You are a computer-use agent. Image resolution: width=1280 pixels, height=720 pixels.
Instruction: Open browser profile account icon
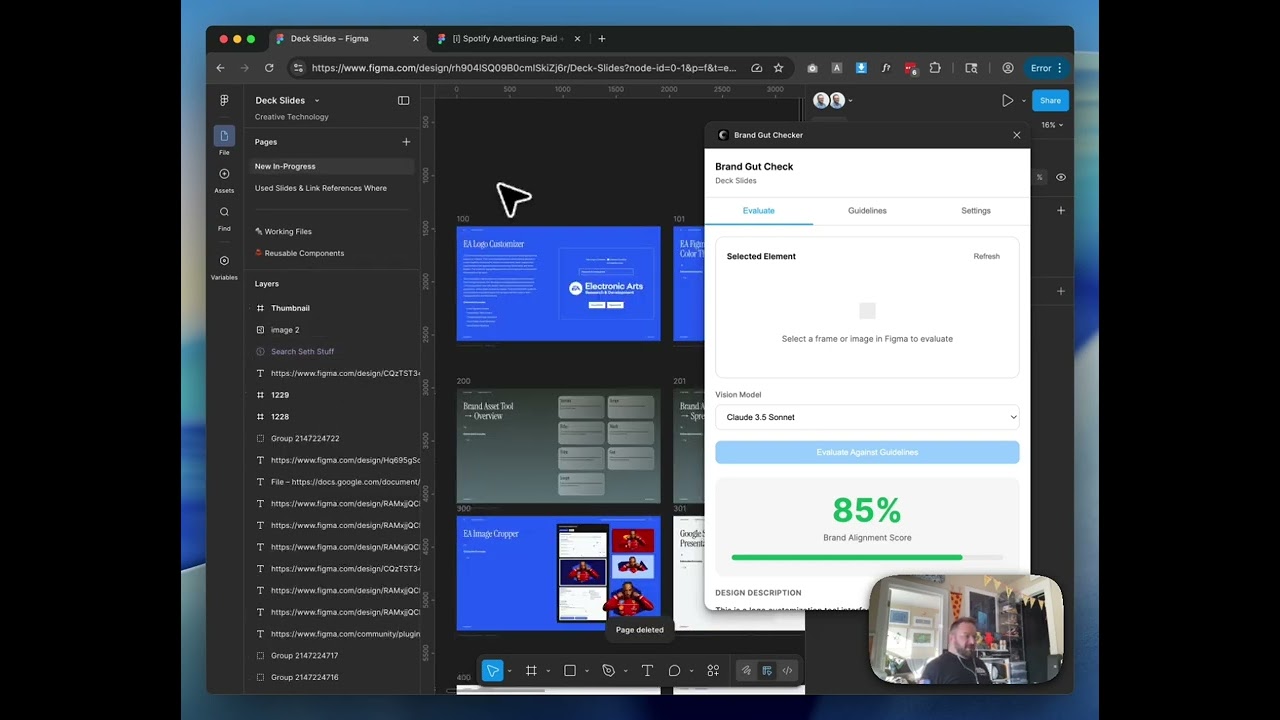tap(1008, 68)
